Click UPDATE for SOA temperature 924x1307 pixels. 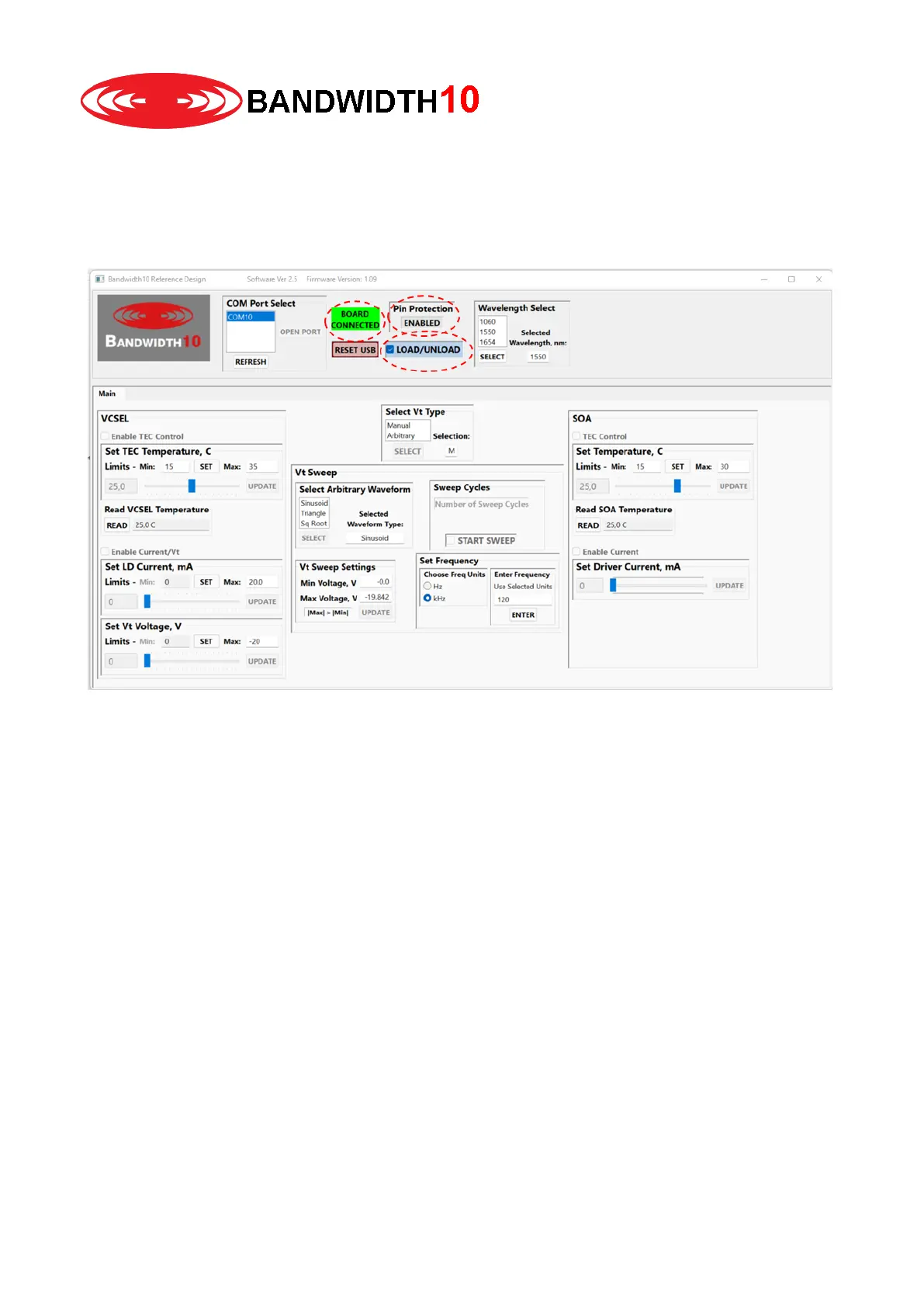pos(733,487)
